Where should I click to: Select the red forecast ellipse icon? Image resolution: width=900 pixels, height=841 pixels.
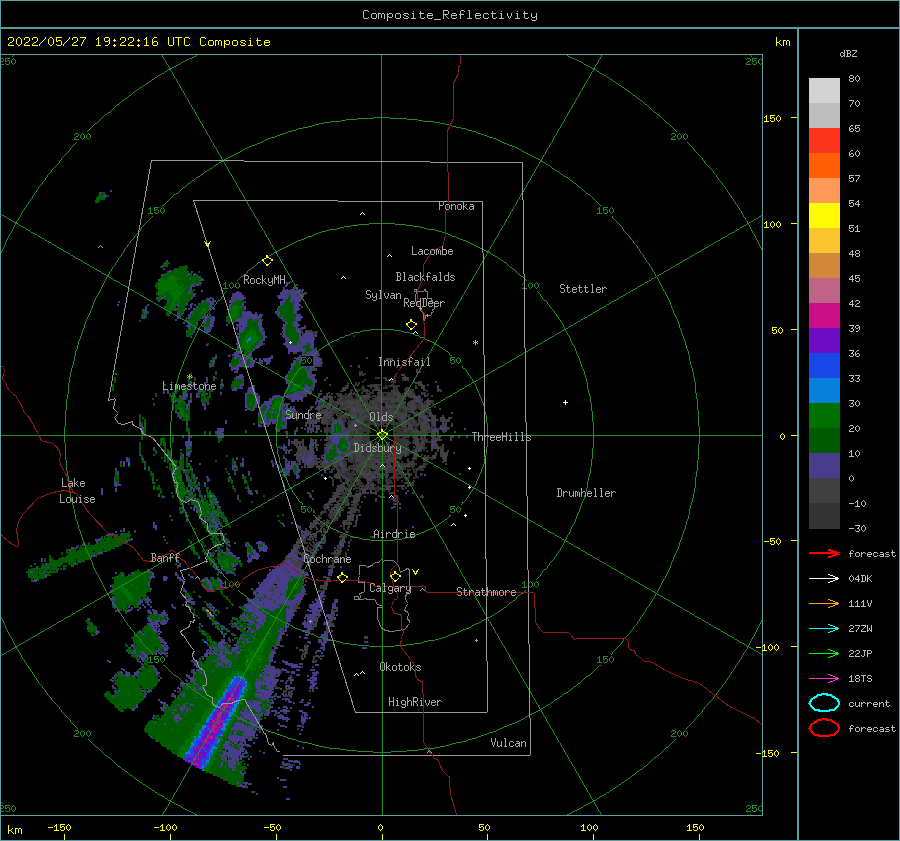(x=824, y=728)
